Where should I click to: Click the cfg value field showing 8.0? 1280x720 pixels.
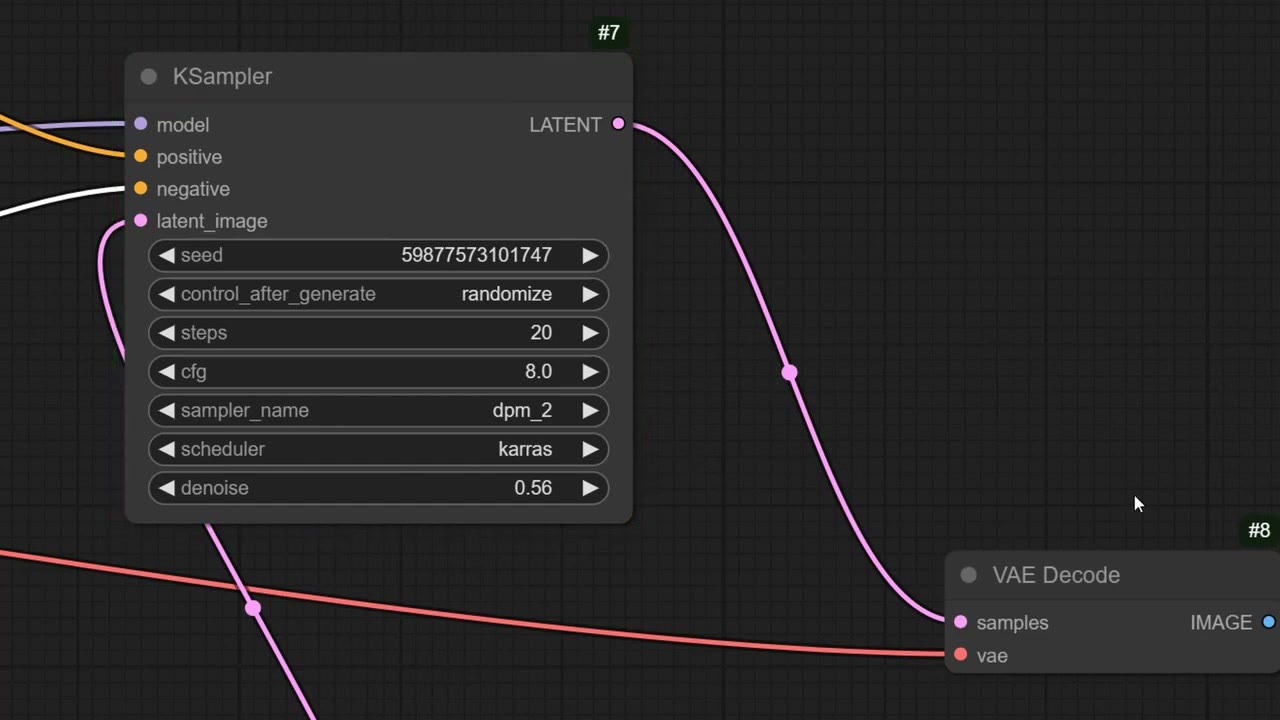tap(538, 372)
